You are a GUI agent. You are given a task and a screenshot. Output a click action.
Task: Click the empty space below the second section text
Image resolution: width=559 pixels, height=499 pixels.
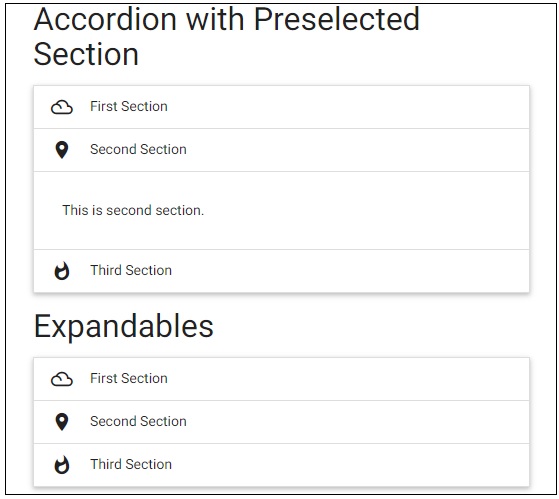(281, 234)
